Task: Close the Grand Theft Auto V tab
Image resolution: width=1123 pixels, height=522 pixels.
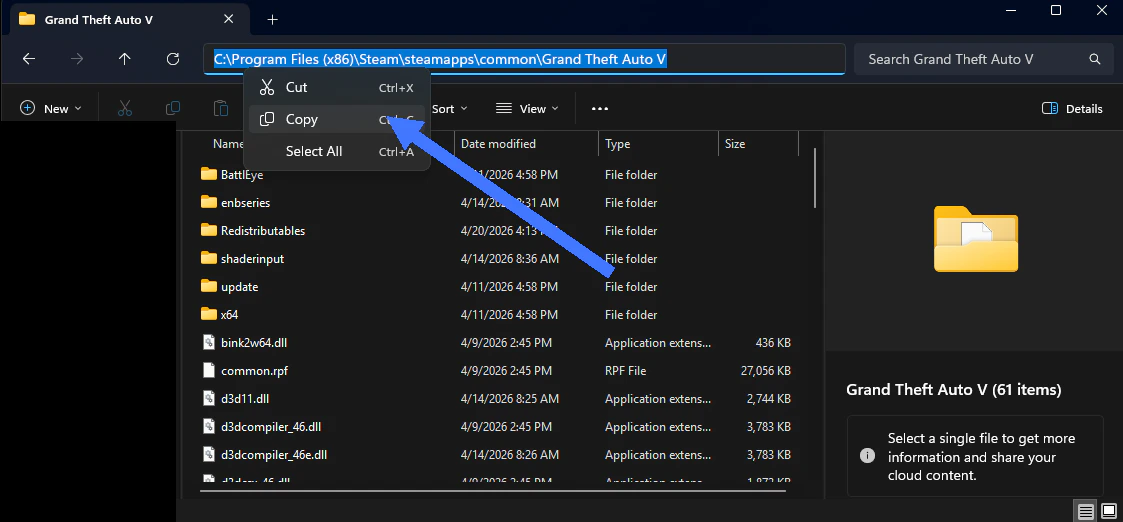Action: (x=228, y=19)
